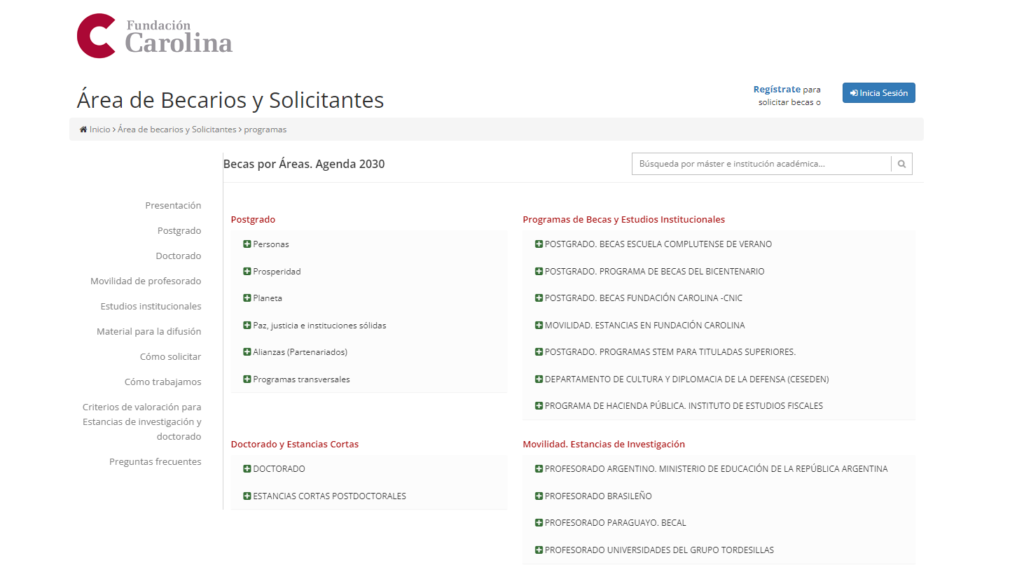Click the Doctorado y Estancias Cortas heading
This screenshot has width=1024, height=579.
pyautogui.click(x=295, y=445)
